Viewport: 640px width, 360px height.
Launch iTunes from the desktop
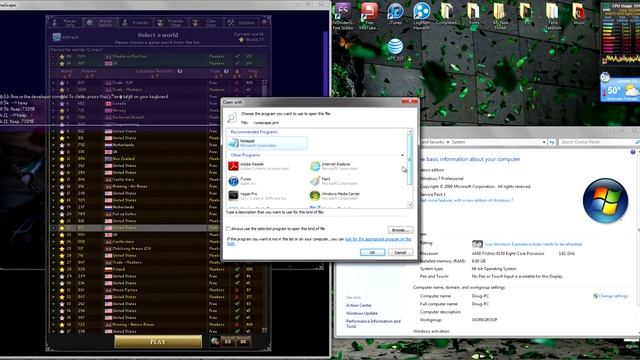click(x=395, y=14)
